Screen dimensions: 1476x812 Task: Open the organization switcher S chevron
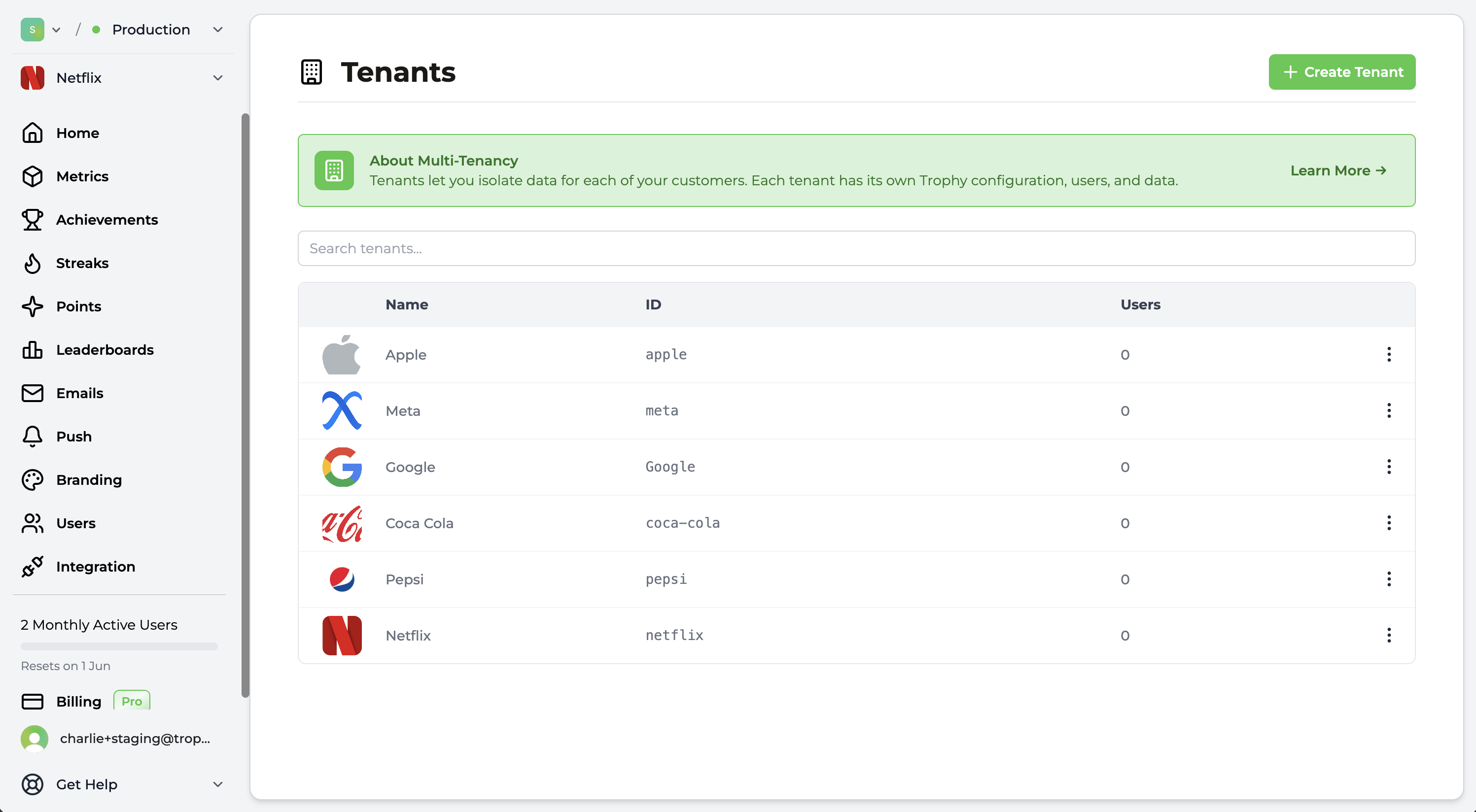(56, 30)
